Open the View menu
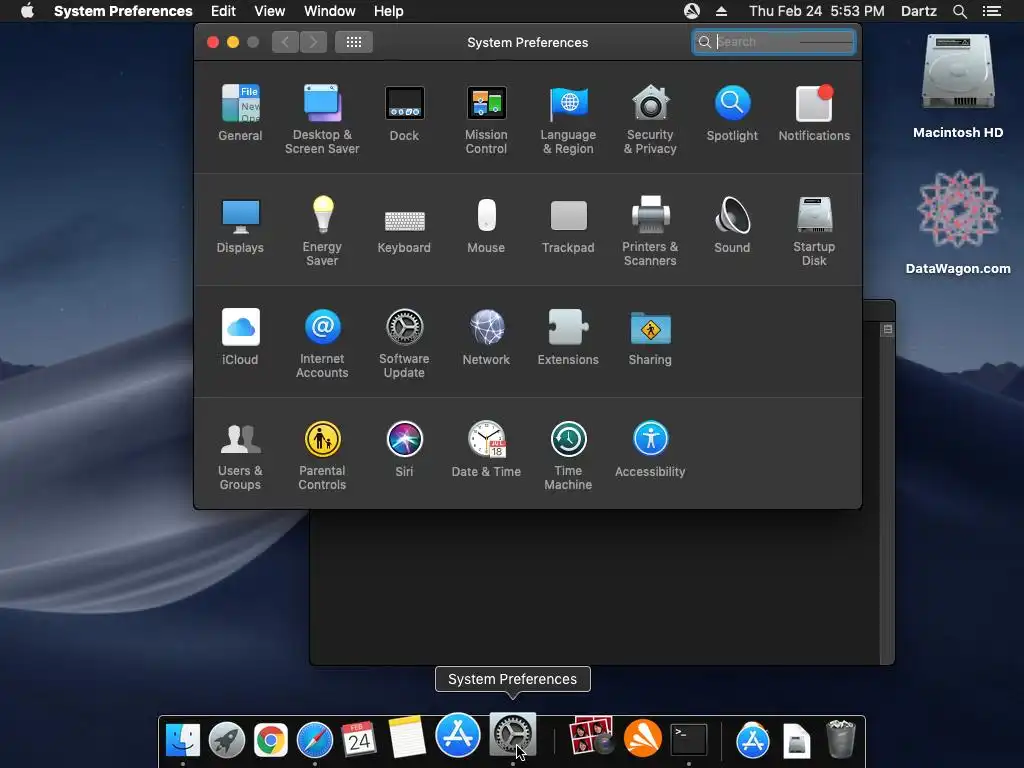The width and height of the screenshot is (1024, 768). tap(270, 11)
